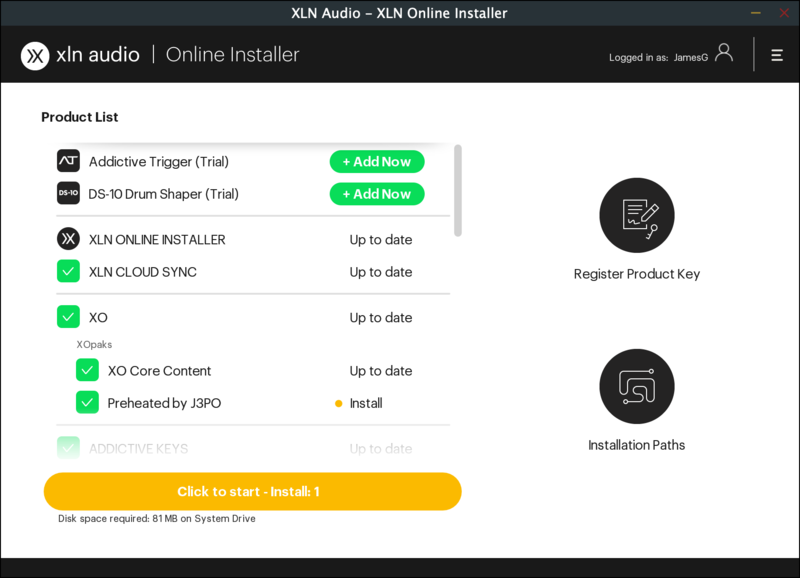Select the Addictive Trigger (Trial) label
800x578 pixels.
pyautogui.click(x=159, y=162)
